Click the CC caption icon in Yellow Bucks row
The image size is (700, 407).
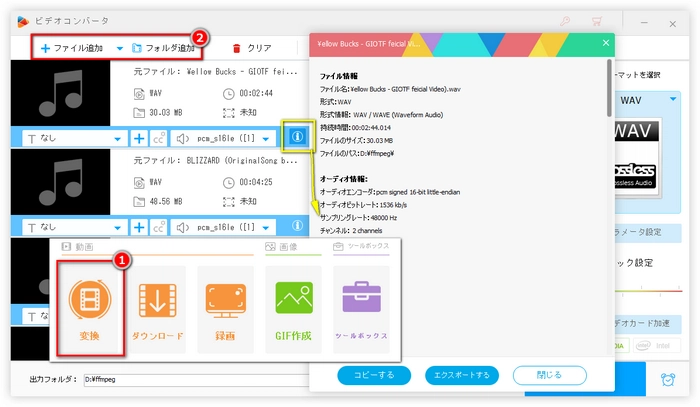pos(159,139)
